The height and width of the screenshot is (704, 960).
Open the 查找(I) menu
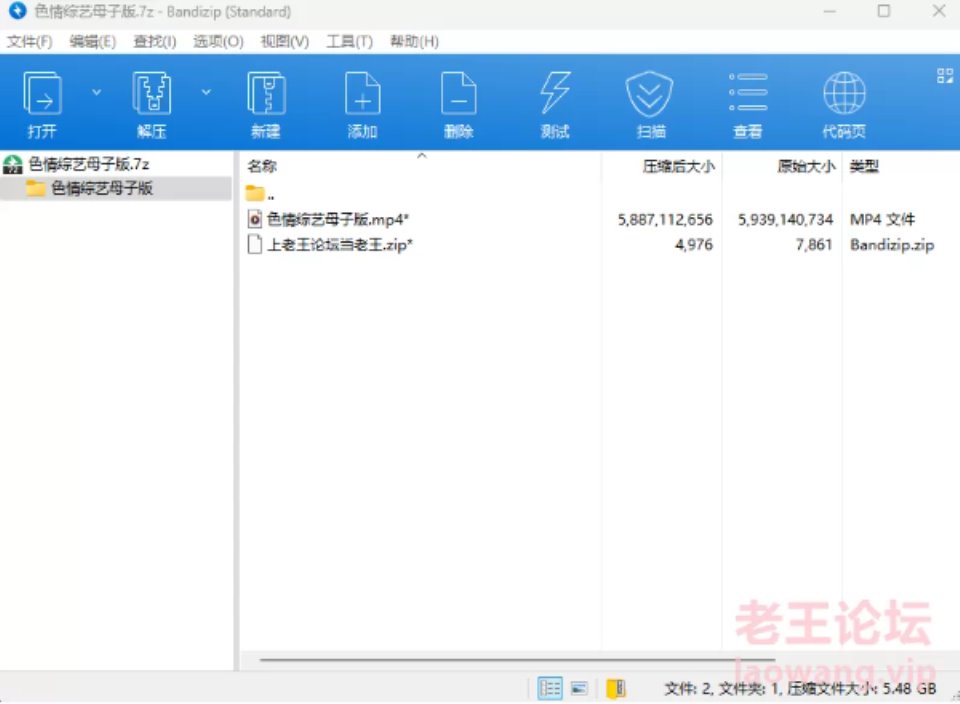tap(155, 41)
